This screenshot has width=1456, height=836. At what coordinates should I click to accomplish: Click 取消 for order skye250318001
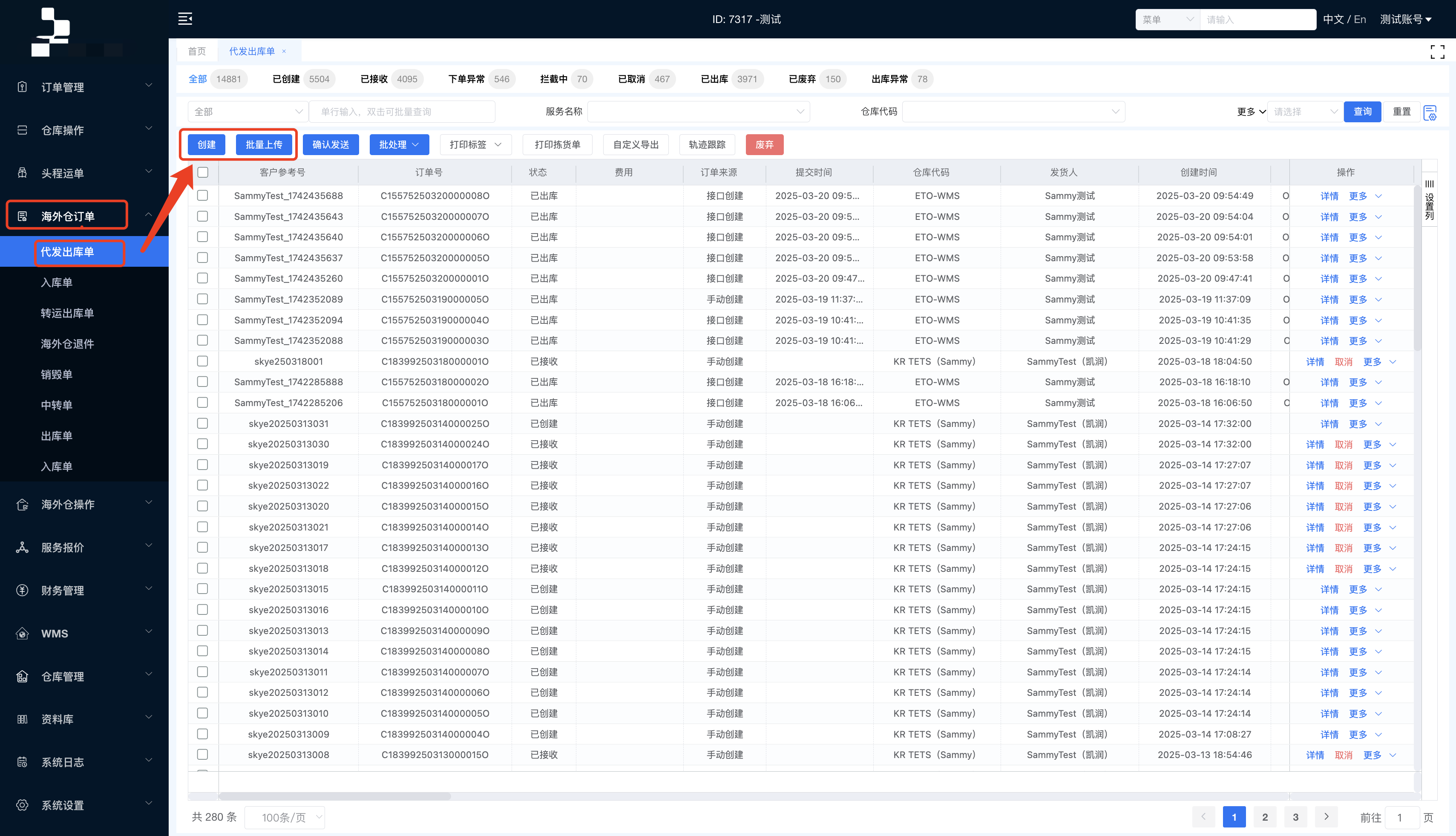[1344, 362]
